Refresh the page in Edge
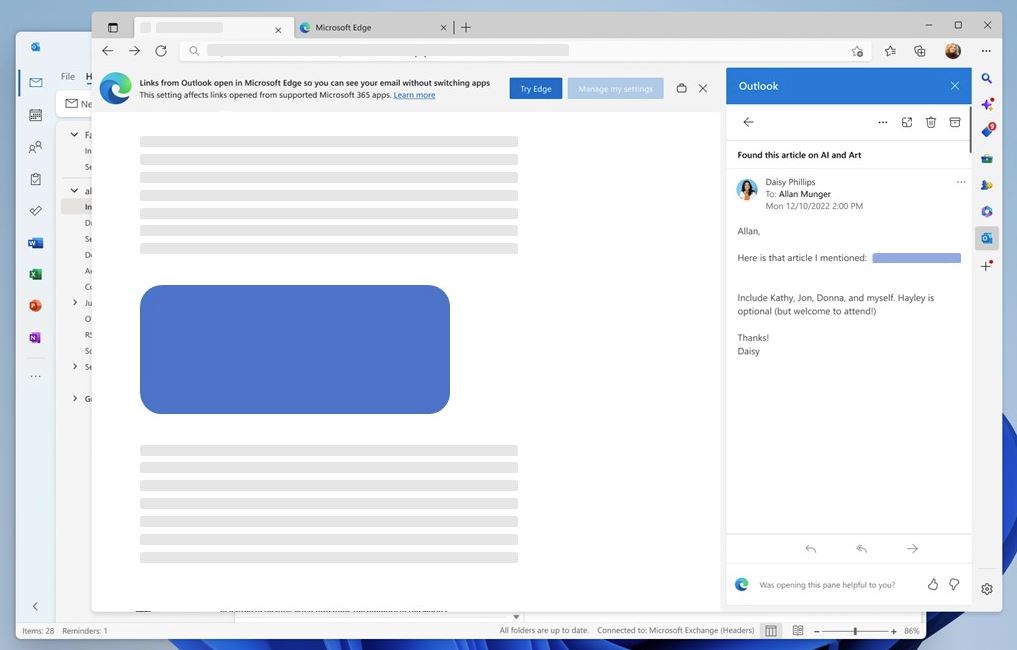This screenshot has width=1017, height=650. 161,51
